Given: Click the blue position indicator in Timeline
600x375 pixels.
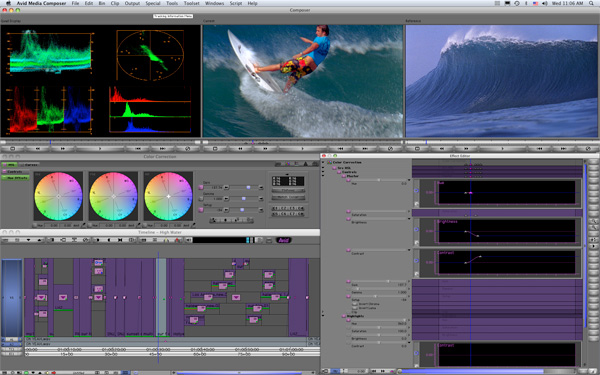Looking at the screenshot, I should 158,306.
